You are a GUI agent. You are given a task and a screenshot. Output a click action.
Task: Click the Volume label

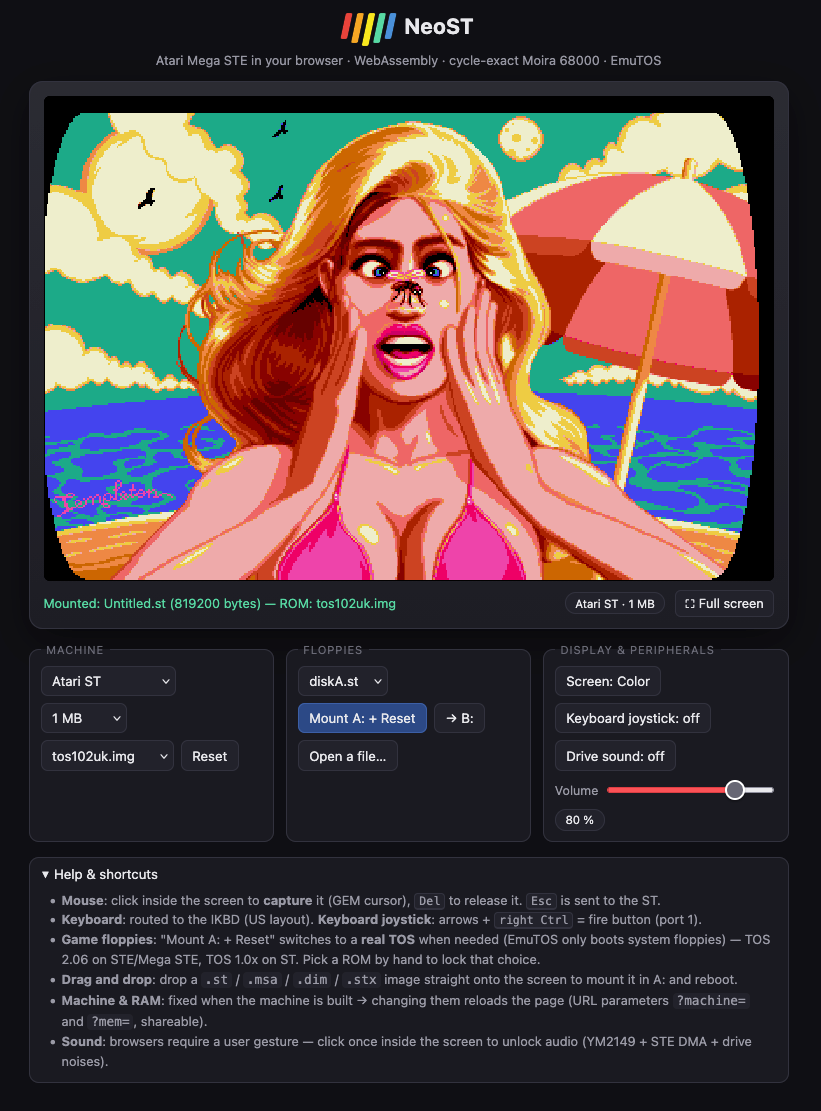pos(577,790)
